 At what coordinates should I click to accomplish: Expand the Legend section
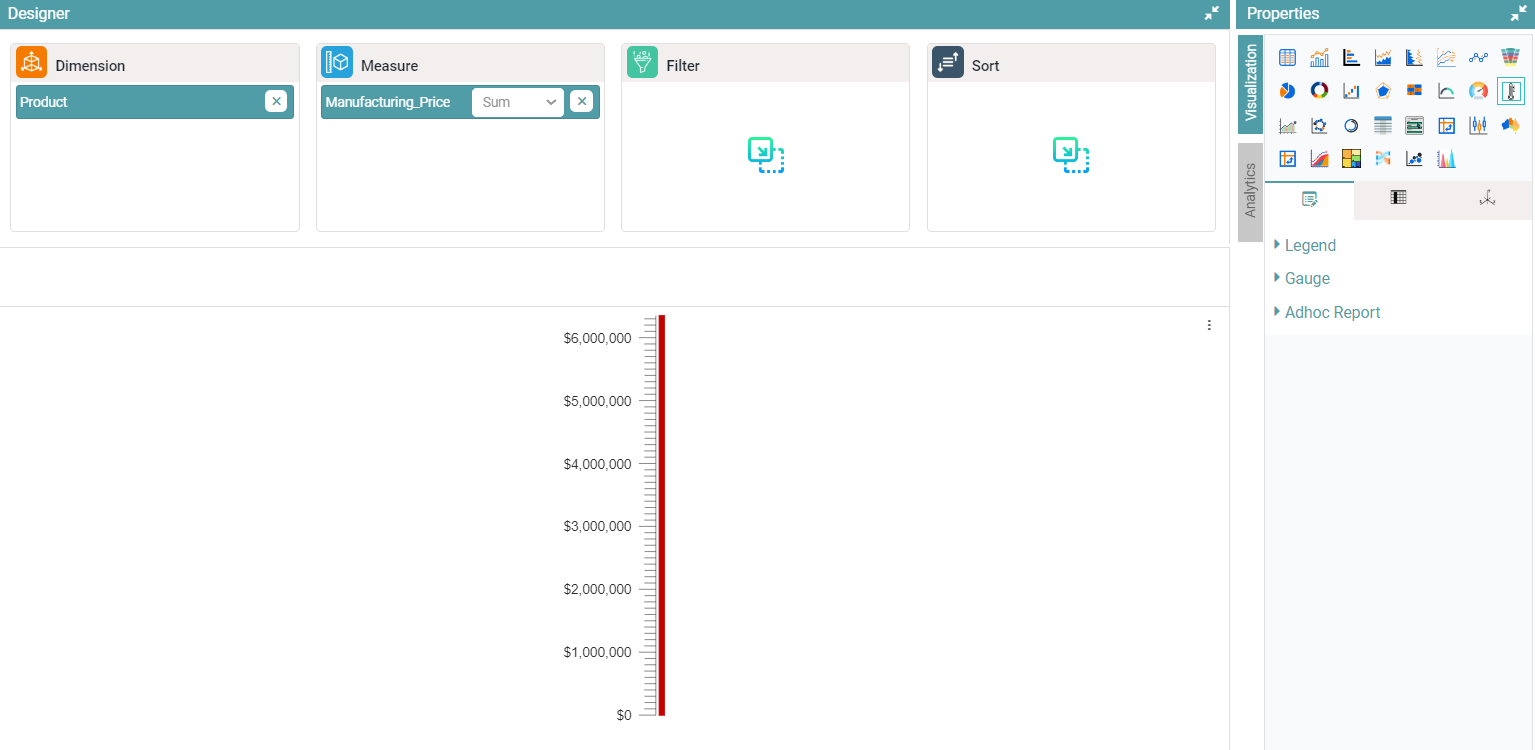1309,245
